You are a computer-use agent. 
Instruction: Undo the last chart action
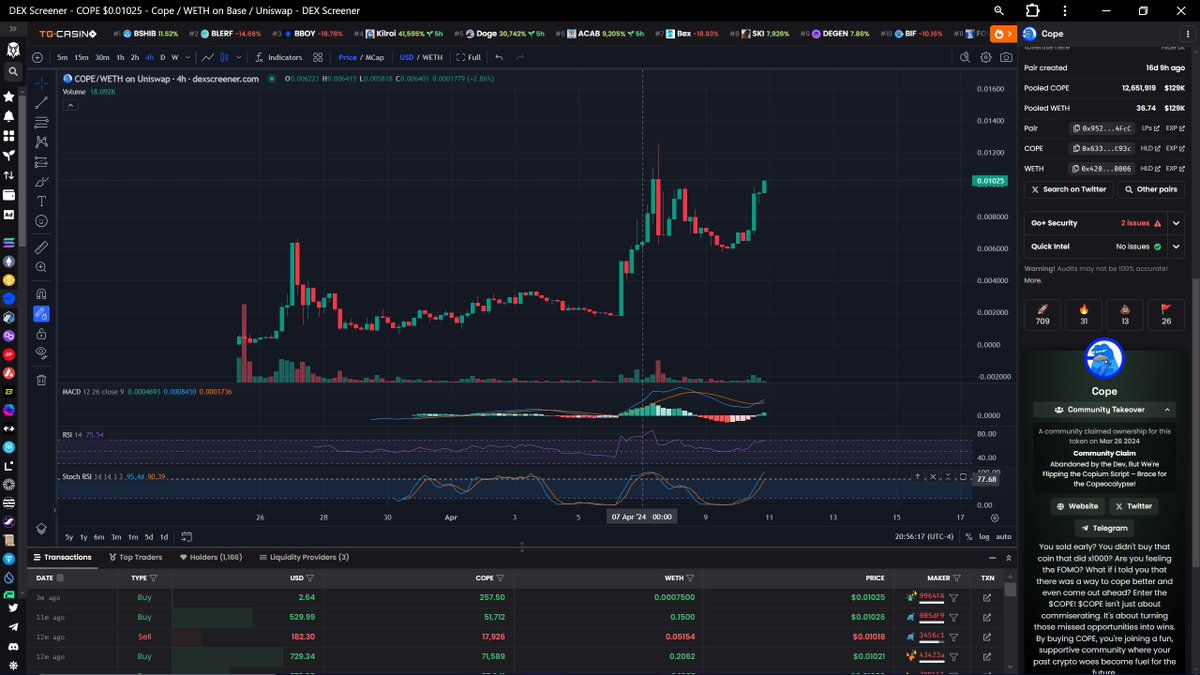point(499,57)
